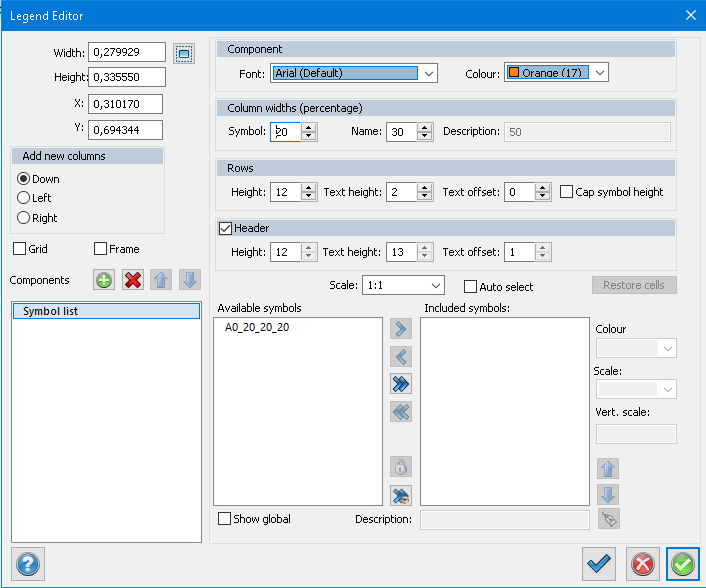The width and height of the screenshot is (706, 588).
Task: Increase Rows Height with up stepper
Action: (x=308, y=187)
